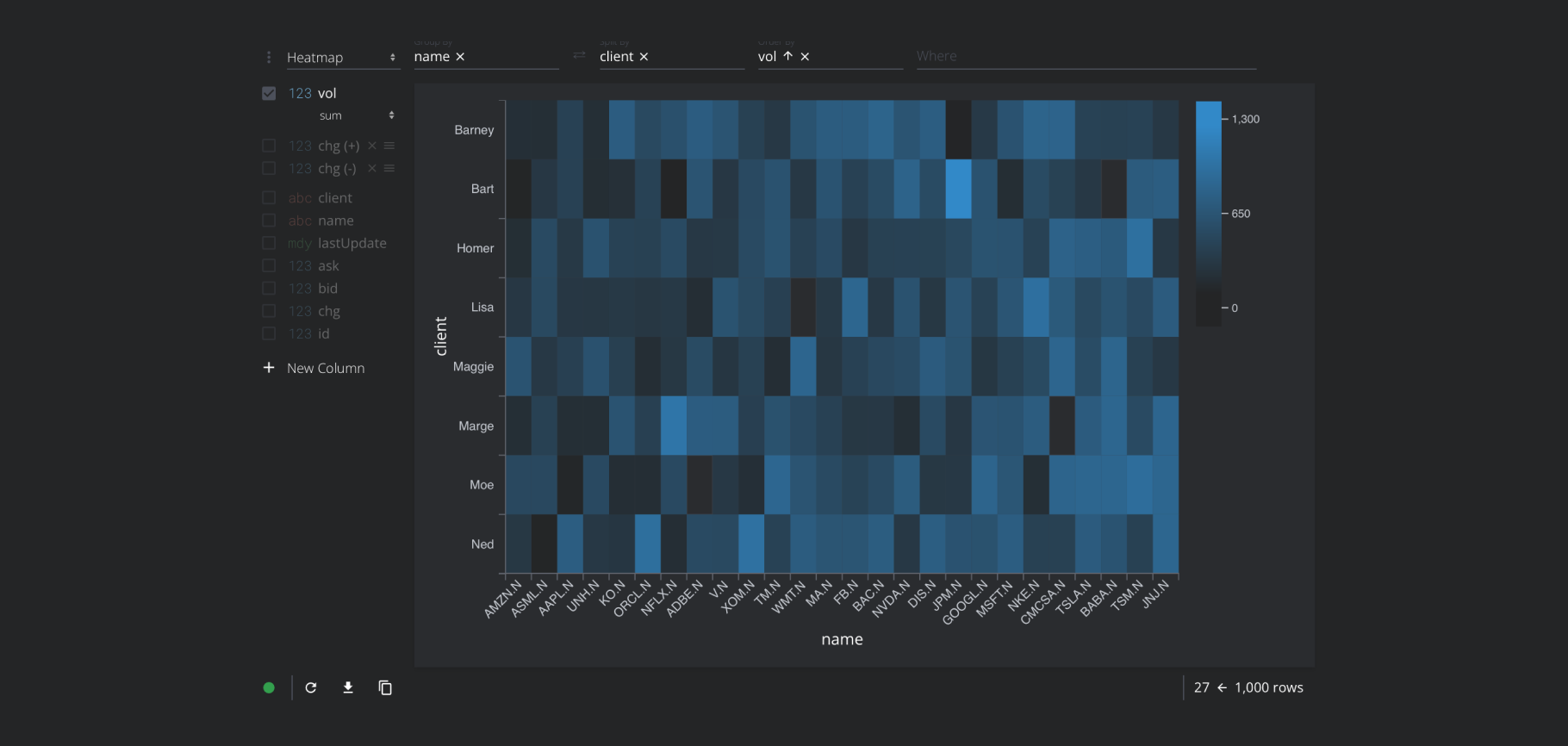
Task: Check the bid column checkbox
Action: 269,288
